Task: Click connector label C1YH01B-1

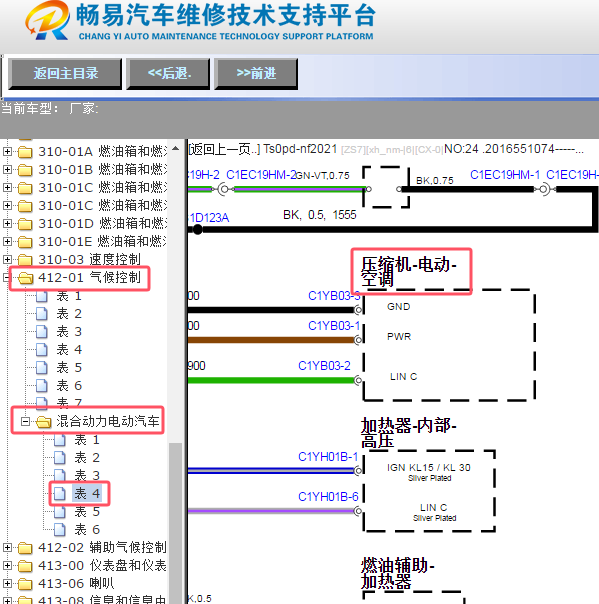Action: point(328,457)
